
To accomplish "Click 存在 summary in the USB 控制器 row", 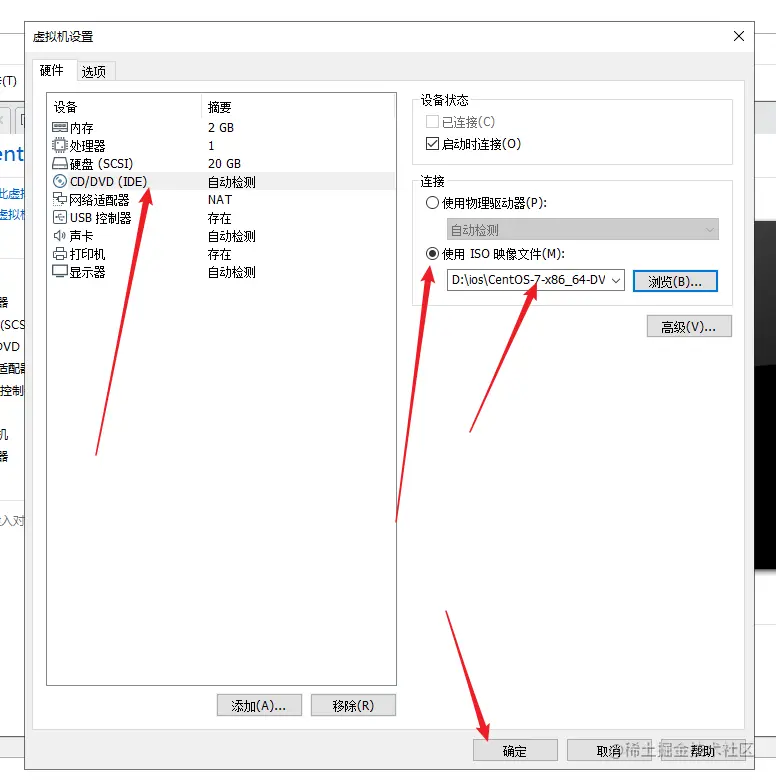I will pyautogui.click(x=219, y=218).
